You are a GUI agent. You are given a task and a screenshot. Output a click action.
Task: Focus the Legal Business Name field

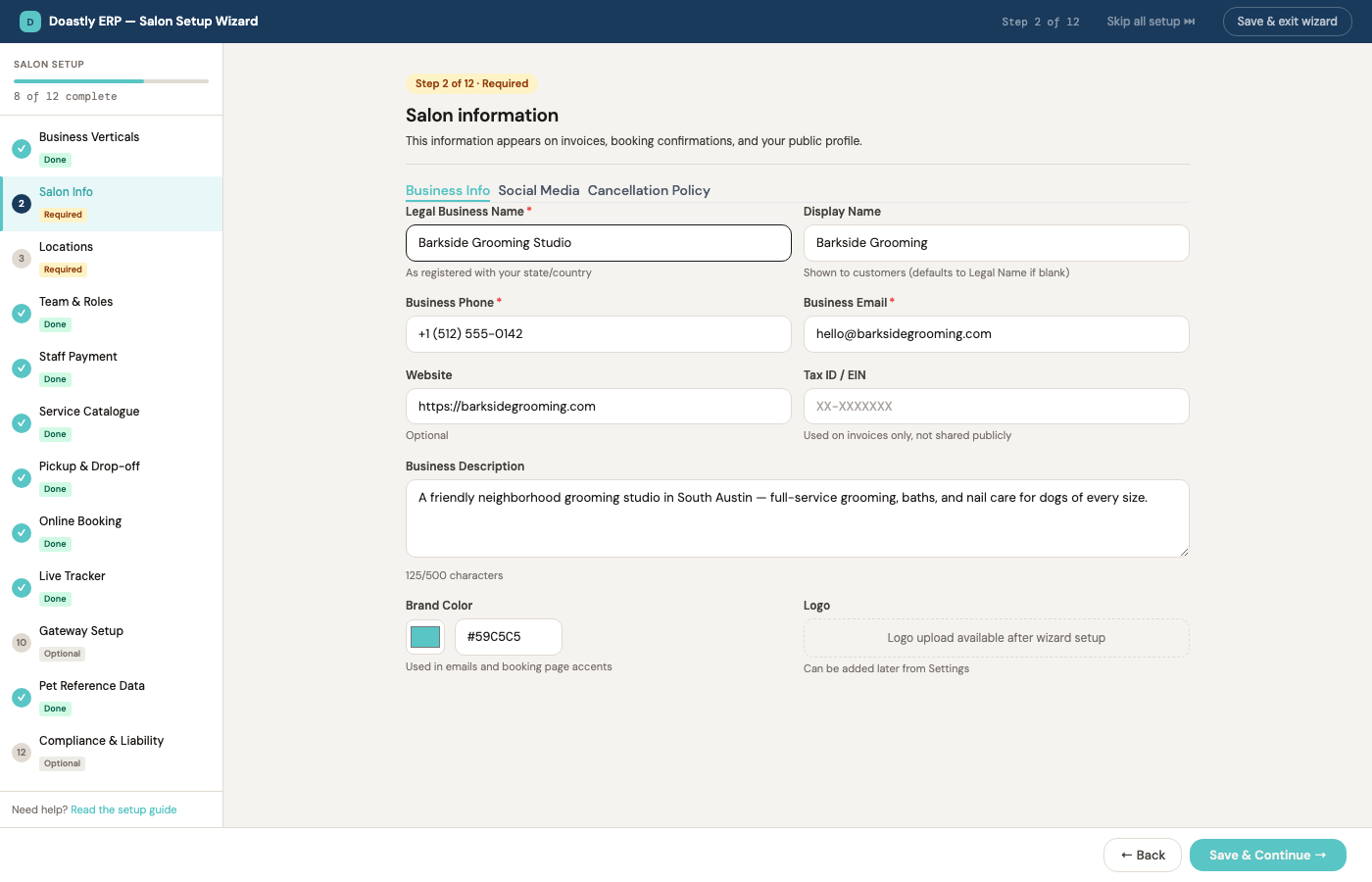(x=599, y=243)
